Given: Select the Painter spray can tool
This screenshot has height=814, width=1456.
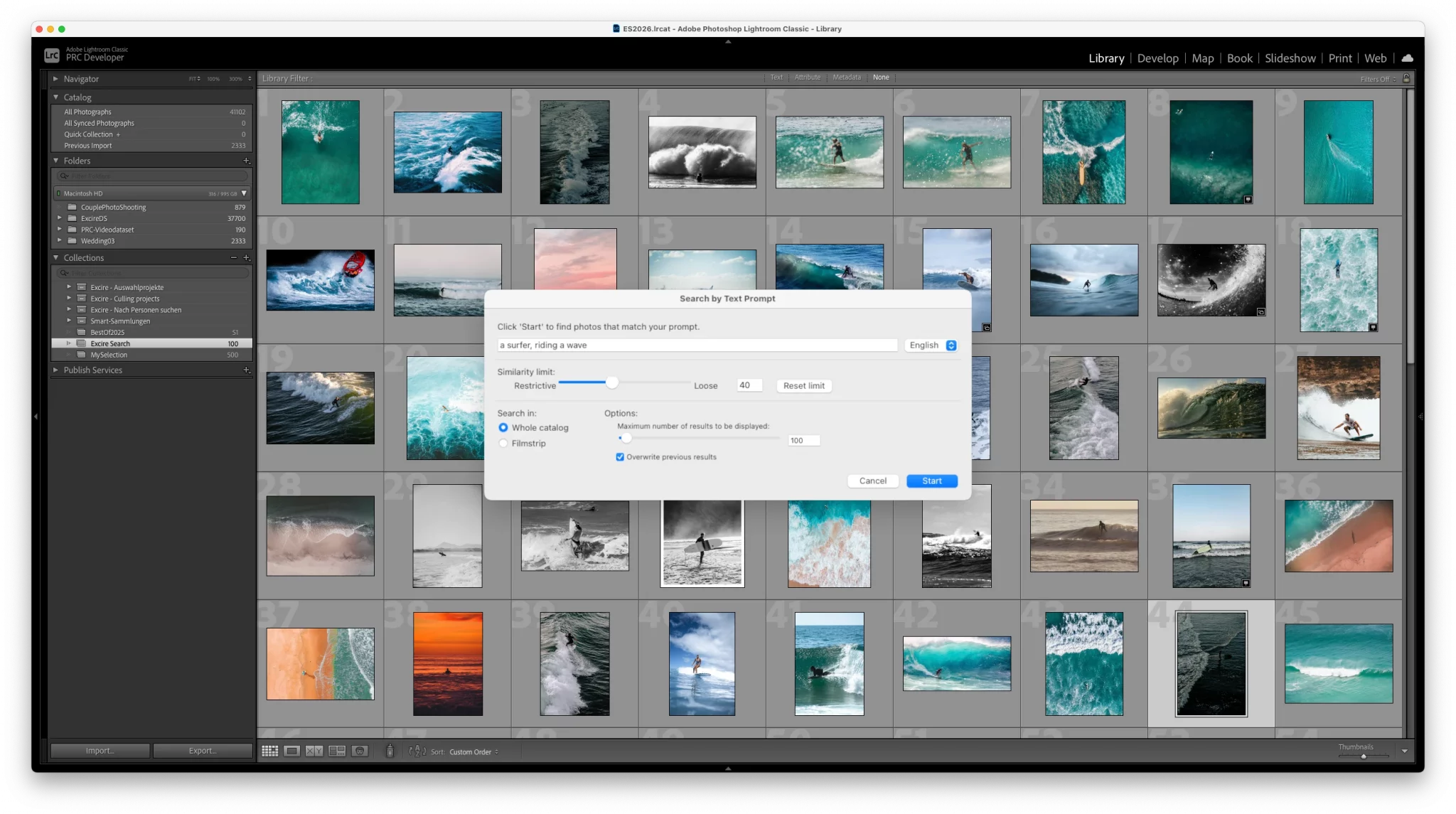Looking at the screenshot, I should click(x=390, y=751).
